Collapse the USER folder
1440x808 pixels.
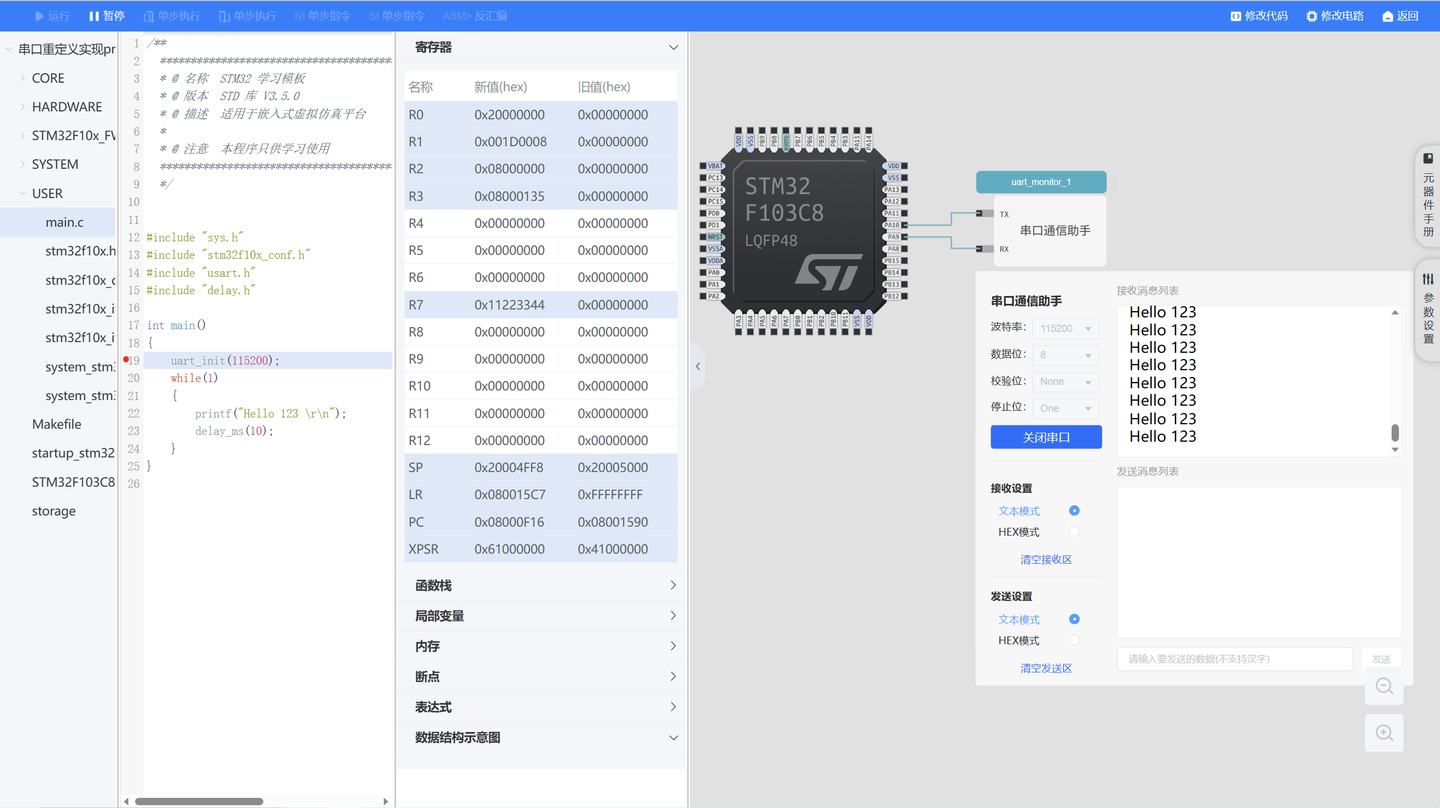coord(48,192)
